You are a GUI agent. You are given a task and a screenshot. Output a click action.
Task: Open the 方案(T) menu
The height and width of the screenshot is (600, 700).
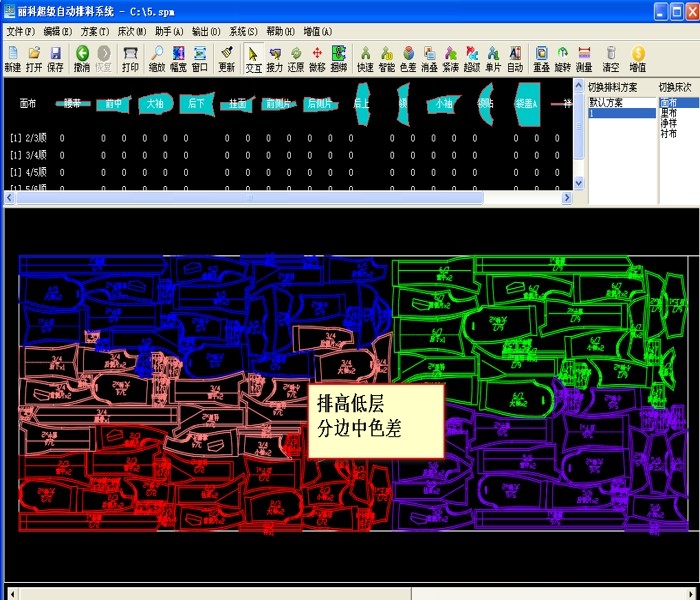click(x=95, y=32)
